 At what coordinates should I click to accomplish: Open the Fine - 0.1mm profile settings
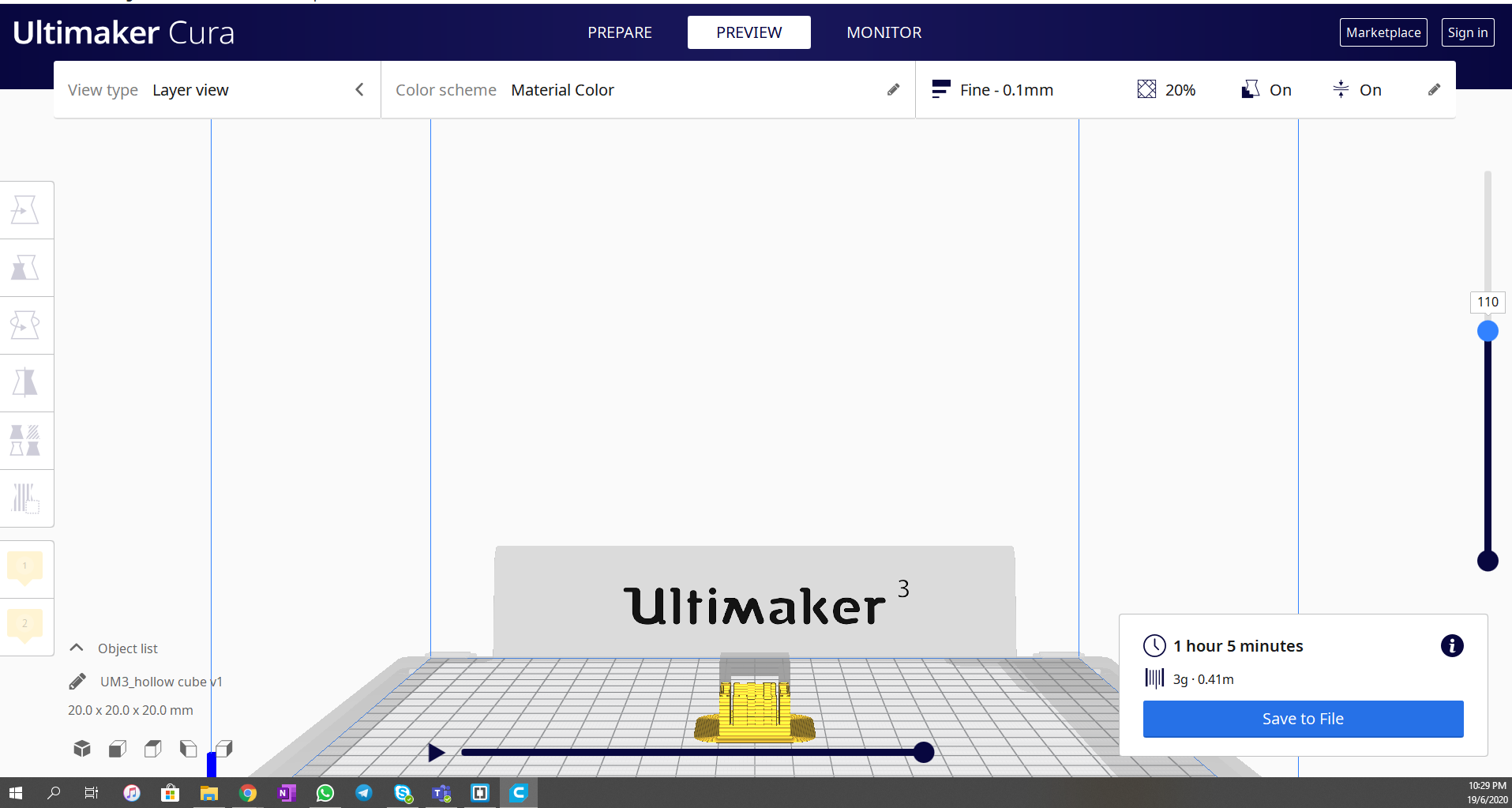point(1184,90)
